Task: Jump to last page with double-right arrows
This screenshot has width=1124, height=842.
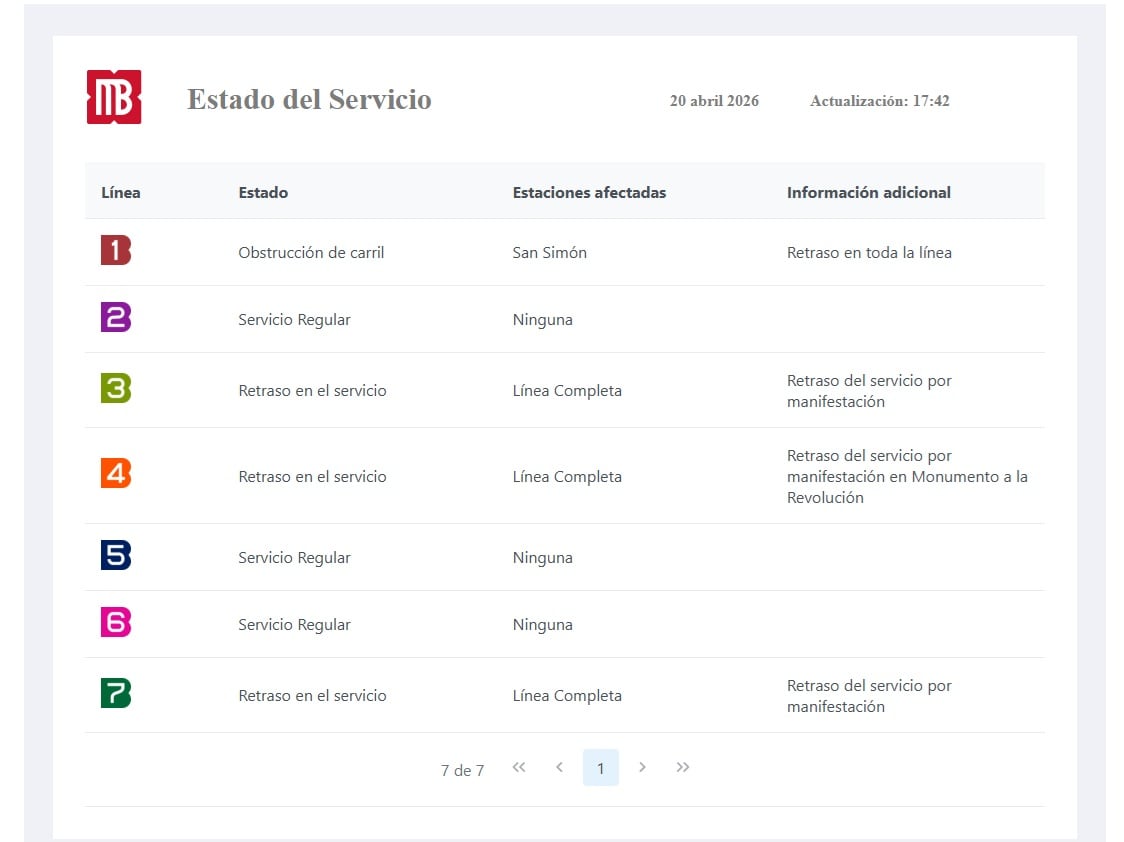Action: click(x=682, y=767)
